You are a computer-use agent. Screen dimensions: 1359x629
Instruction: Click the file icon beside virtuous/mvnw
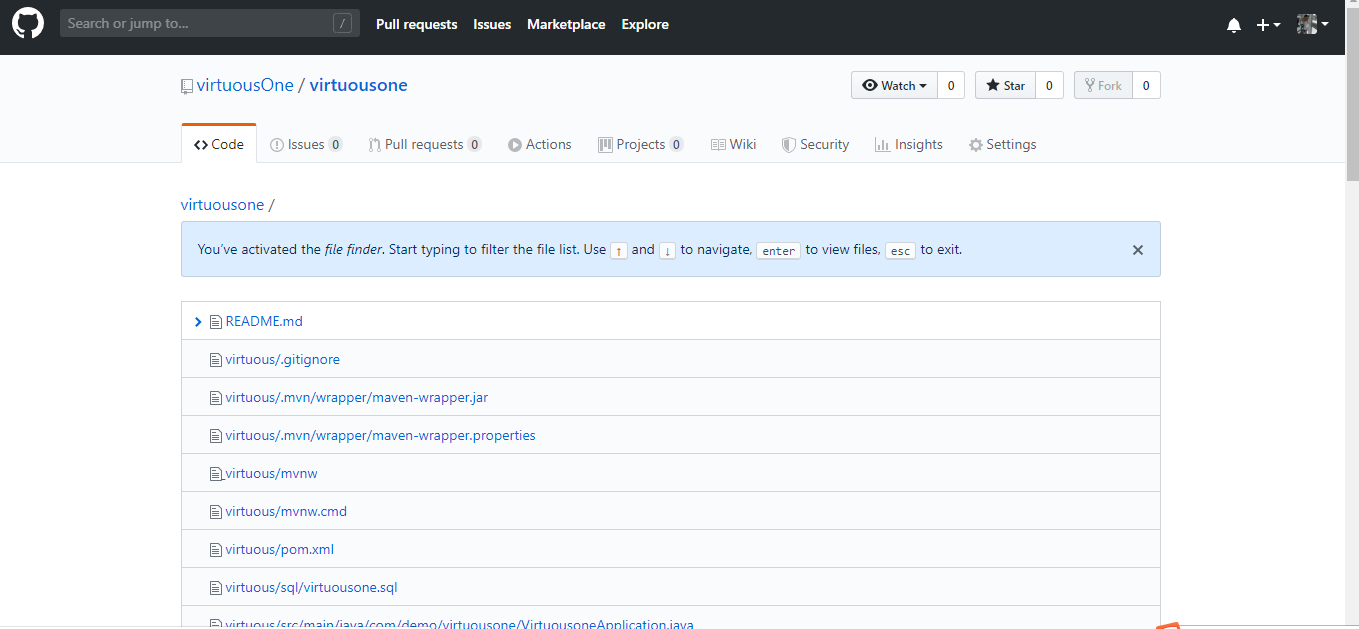(215, 474)
